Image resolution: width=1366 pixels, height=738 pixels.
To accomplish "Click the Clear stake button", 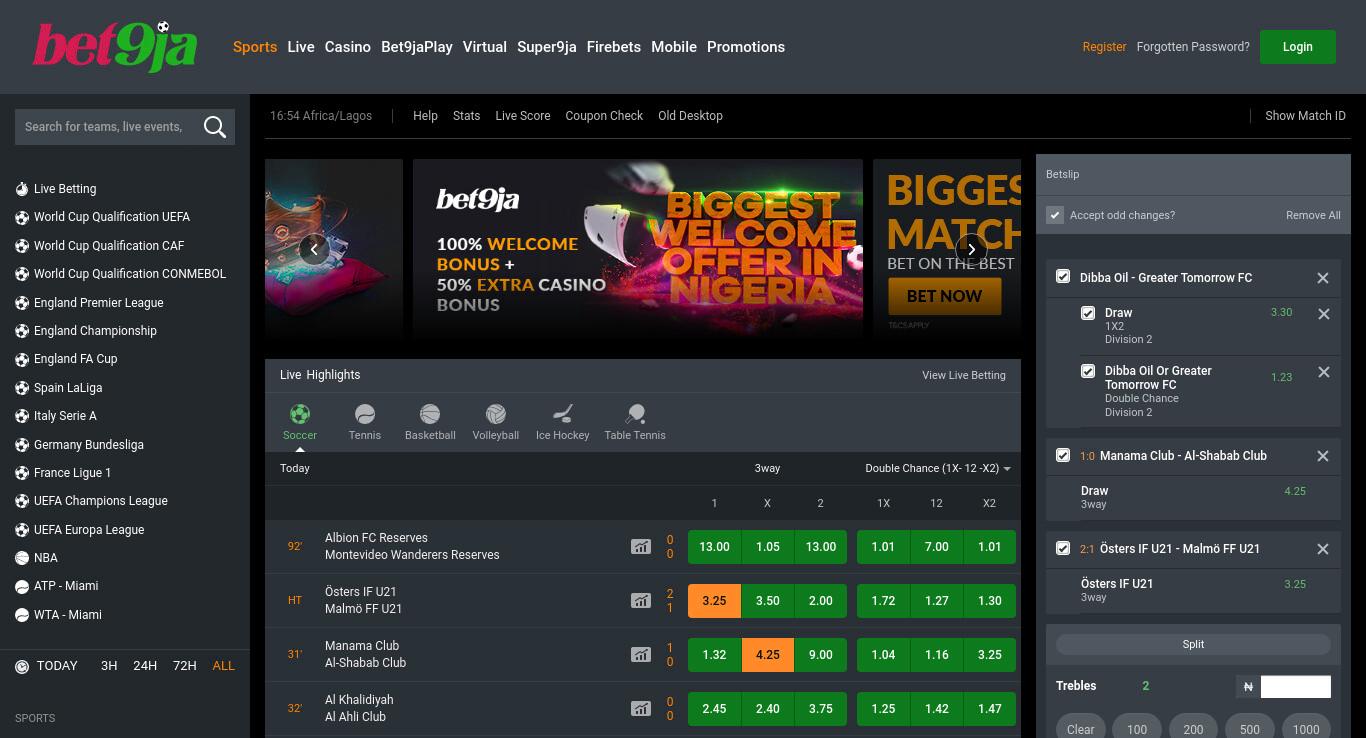I will [x=1081, y=729].
